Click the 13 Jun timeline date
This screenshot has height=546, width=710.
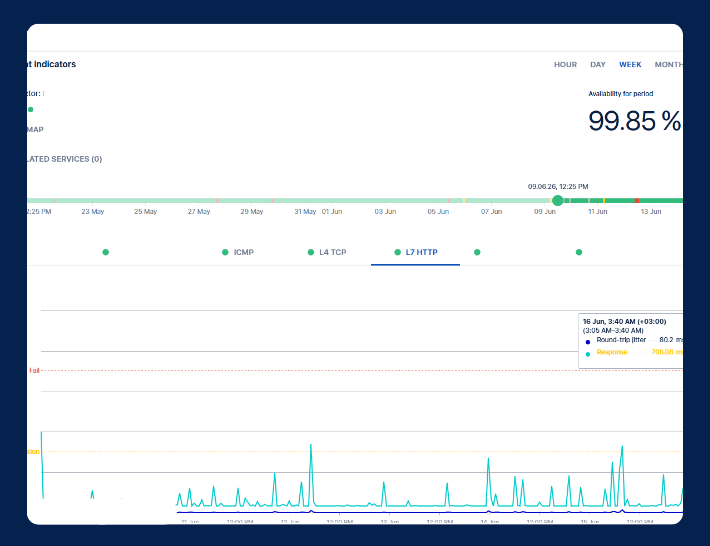click(651, 211)
